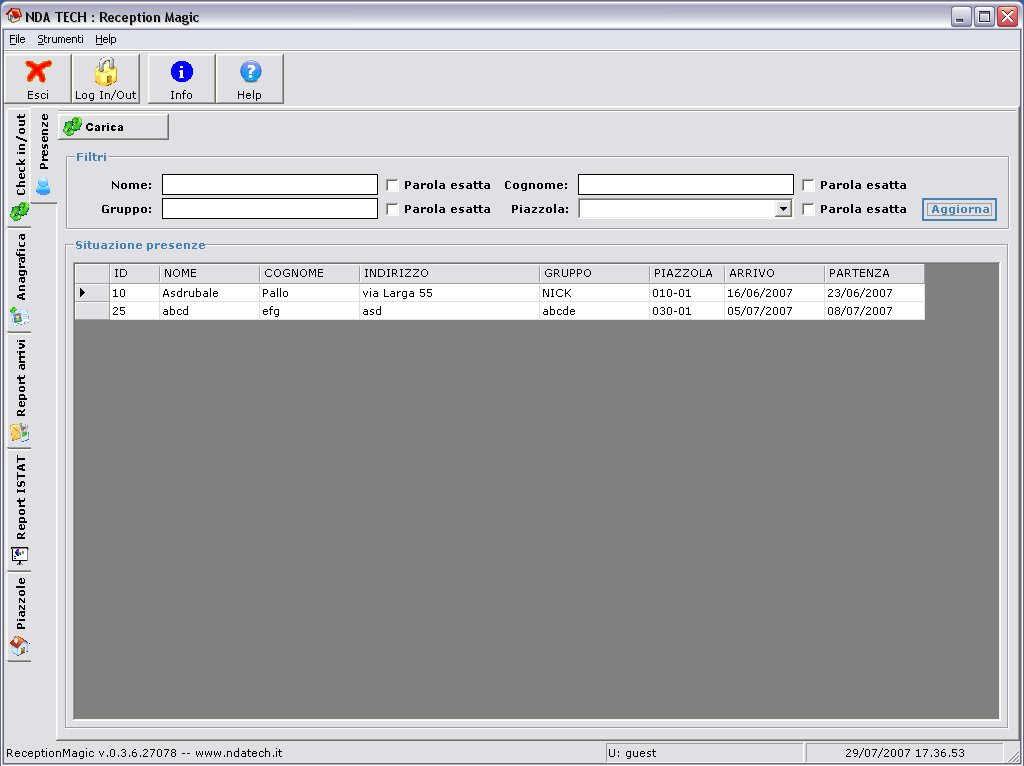
Task: Click the red X Esci toolbar icon
Action: click(38, 71)
